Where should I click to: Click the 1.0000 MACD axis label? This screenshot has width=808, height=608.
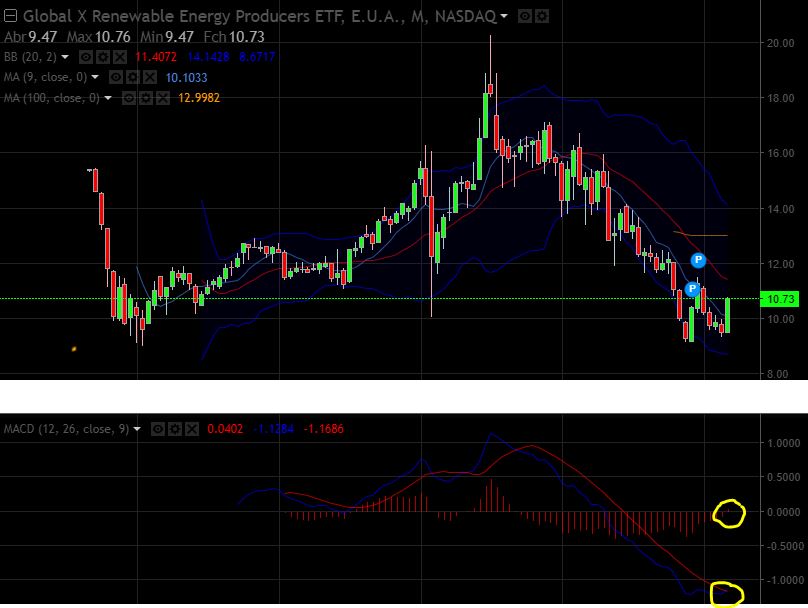coord(783,443)
